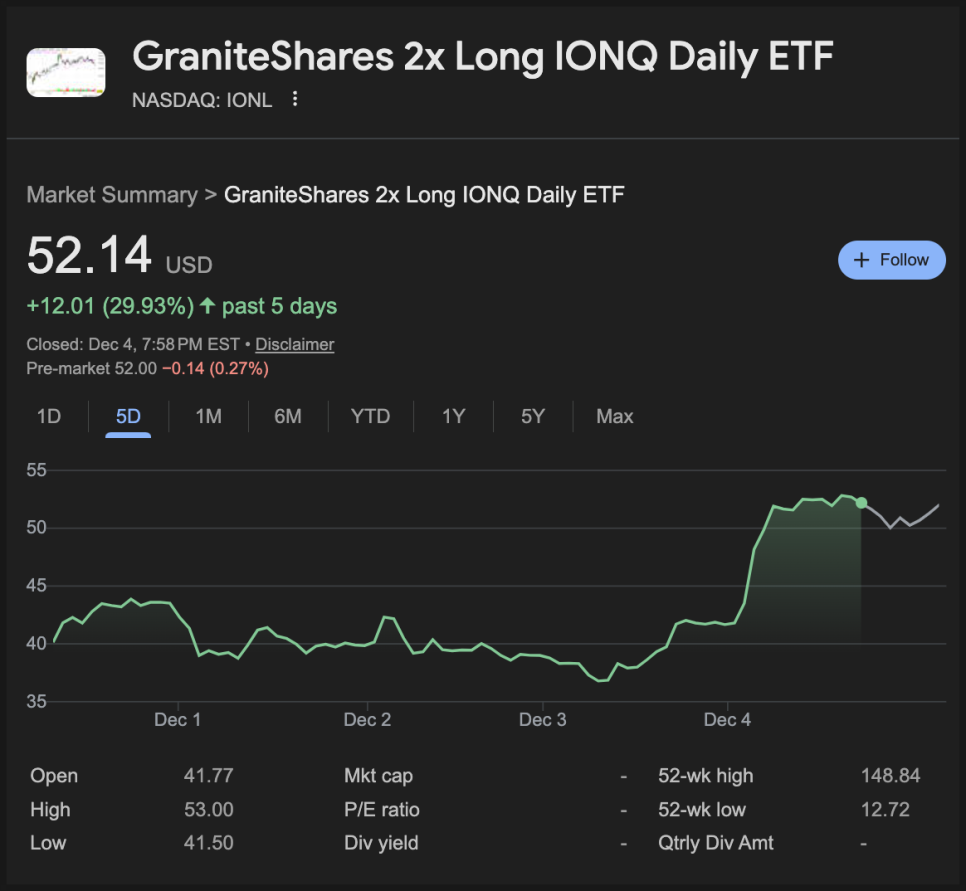966x891 pixels.
Task: Click the 52-wk high value 148.84
Action: pos(890,776)
